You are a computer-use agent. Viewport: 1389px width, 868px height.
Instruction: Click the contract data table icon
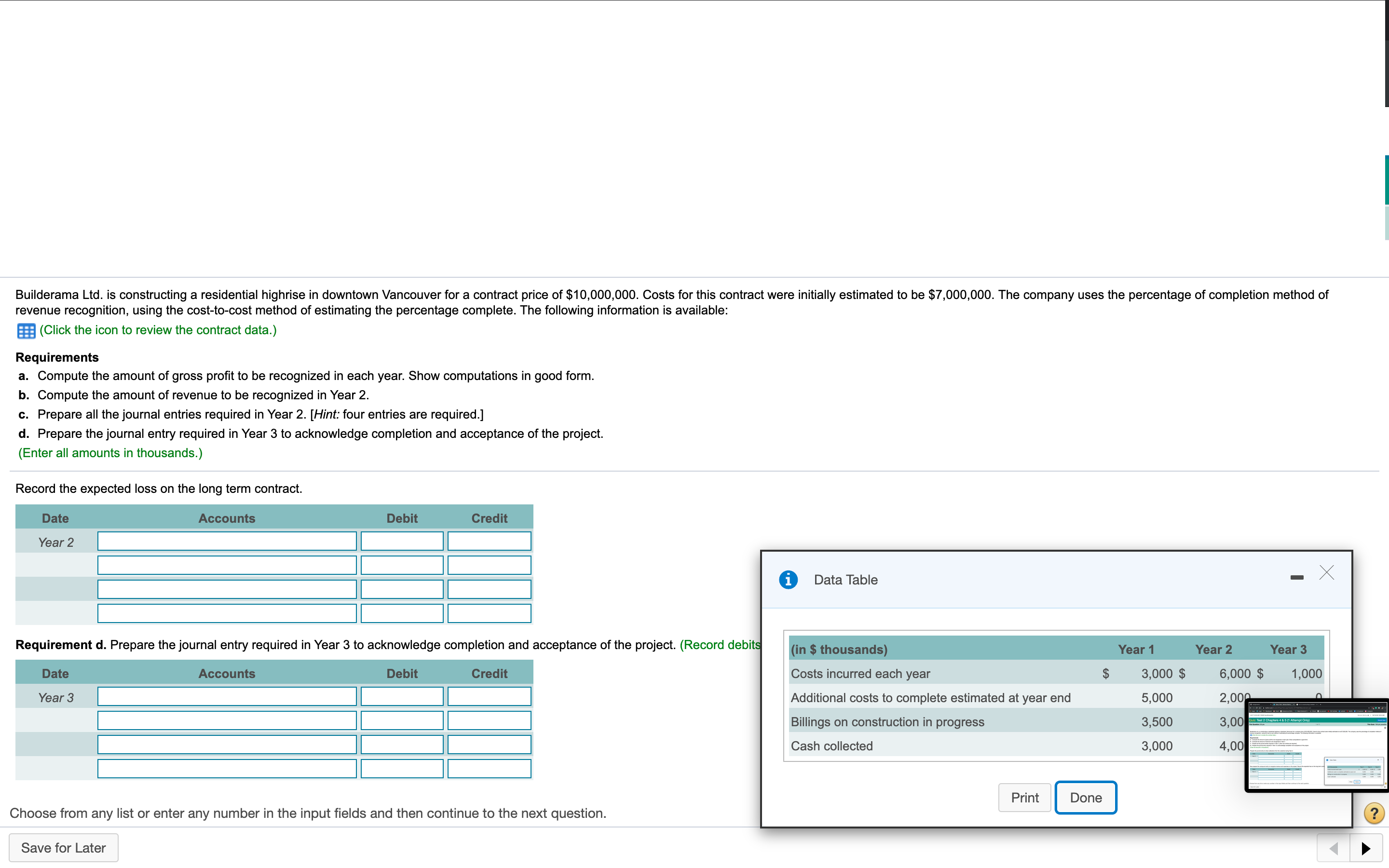click(x=26, y=331)
